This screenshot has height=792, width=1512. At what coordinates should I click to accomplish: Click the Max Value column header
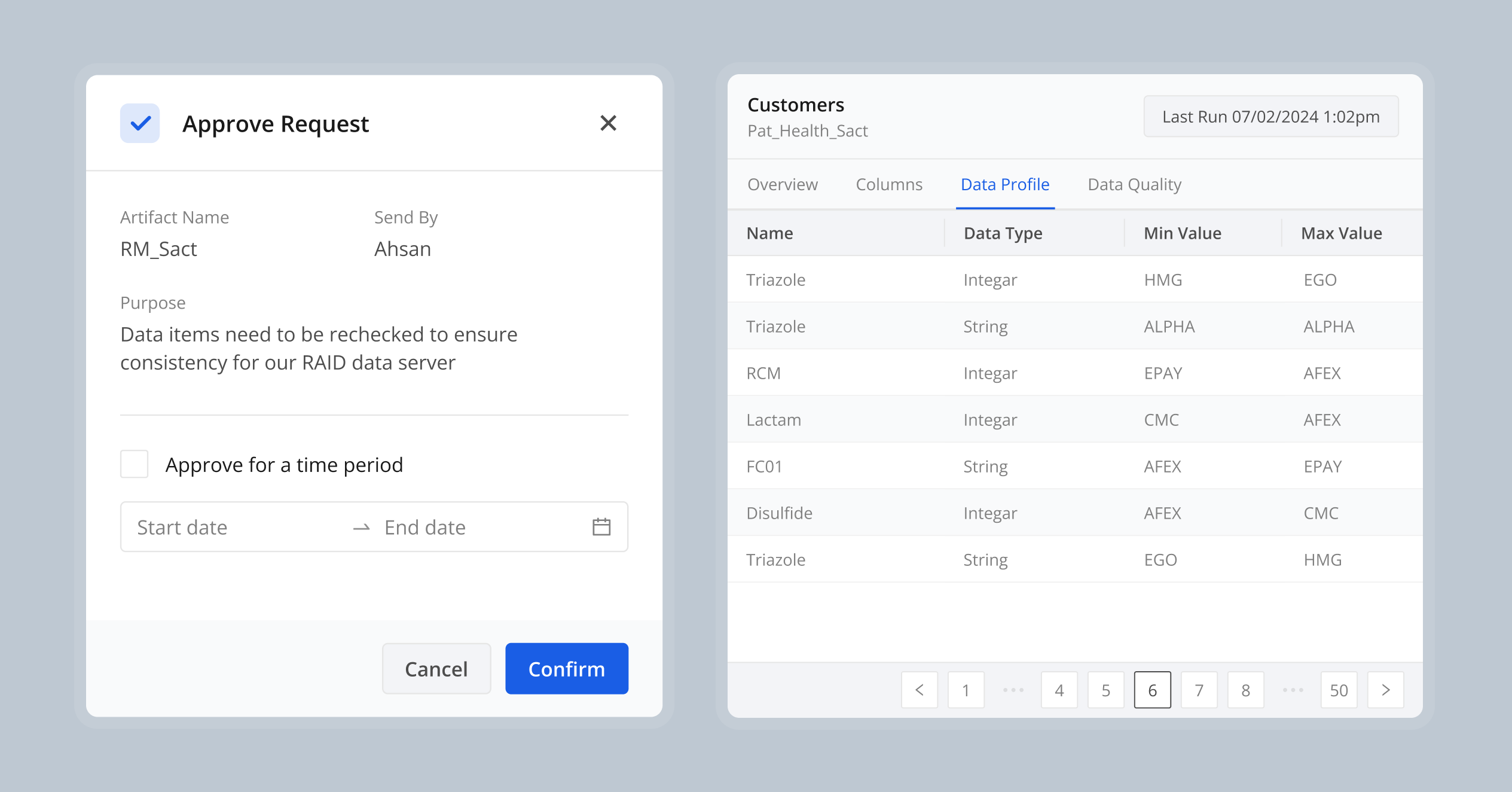(1341, 233)
